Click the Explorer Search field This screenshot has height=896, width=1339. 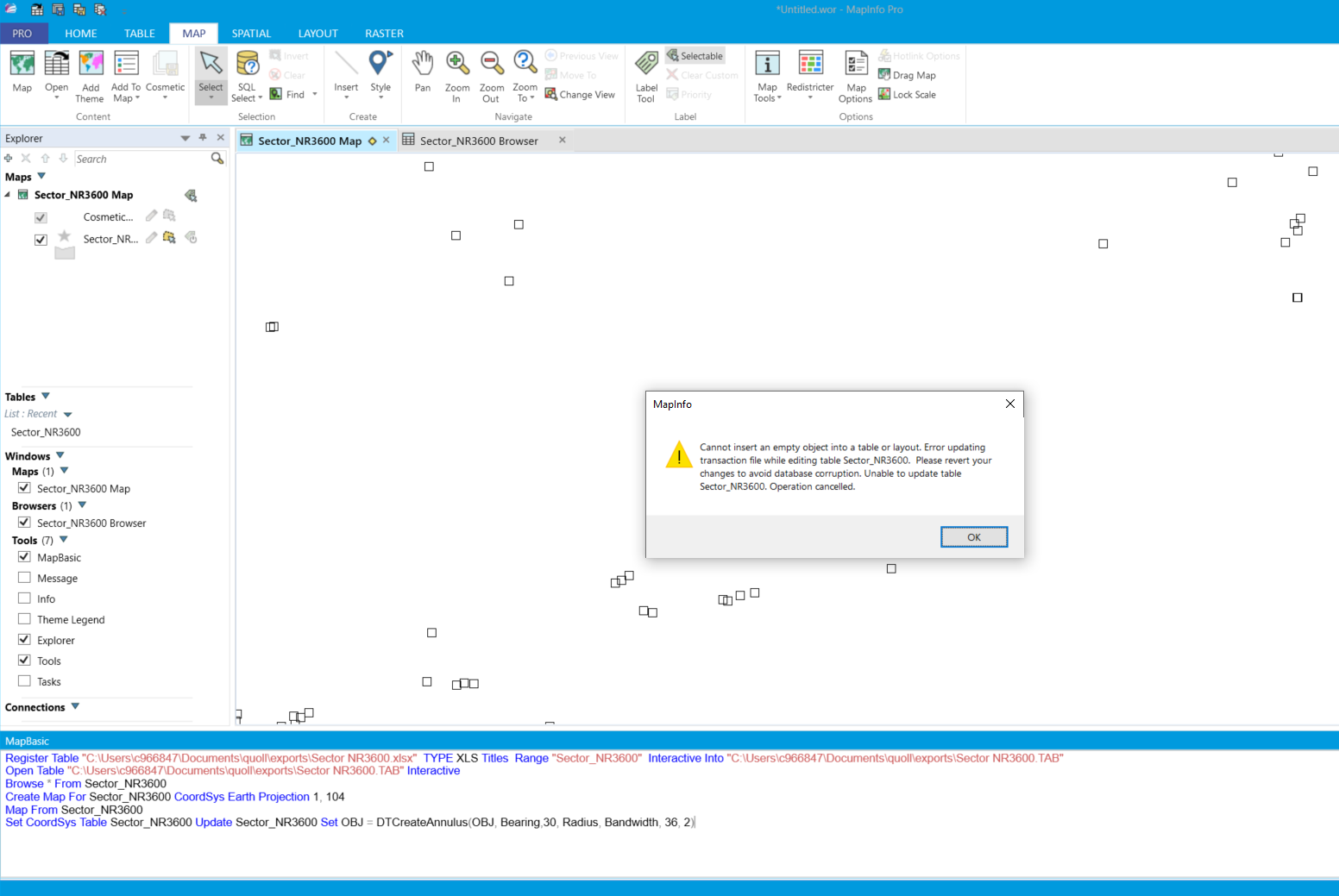coord(141,159)
